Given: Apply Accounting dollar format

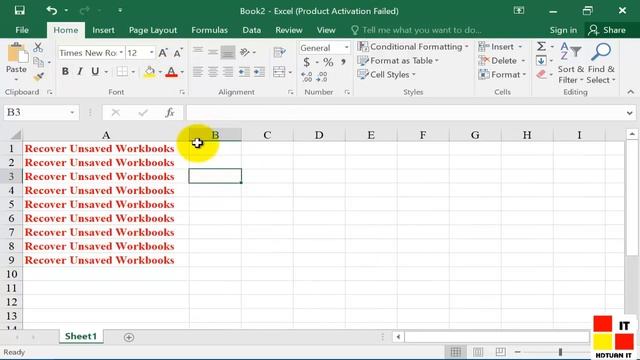Looking at the screenshot, I should pos(307,62).
